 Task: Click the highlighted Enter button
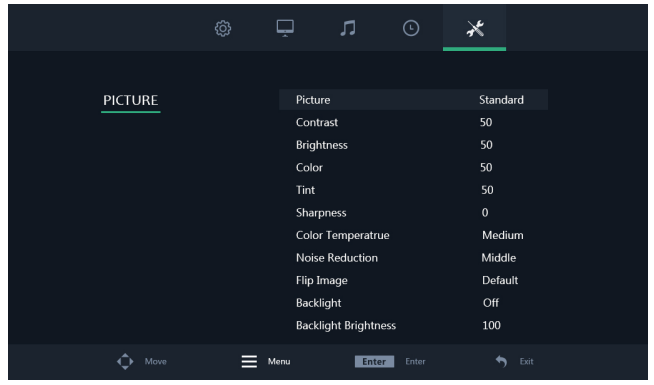pos(374,361)
